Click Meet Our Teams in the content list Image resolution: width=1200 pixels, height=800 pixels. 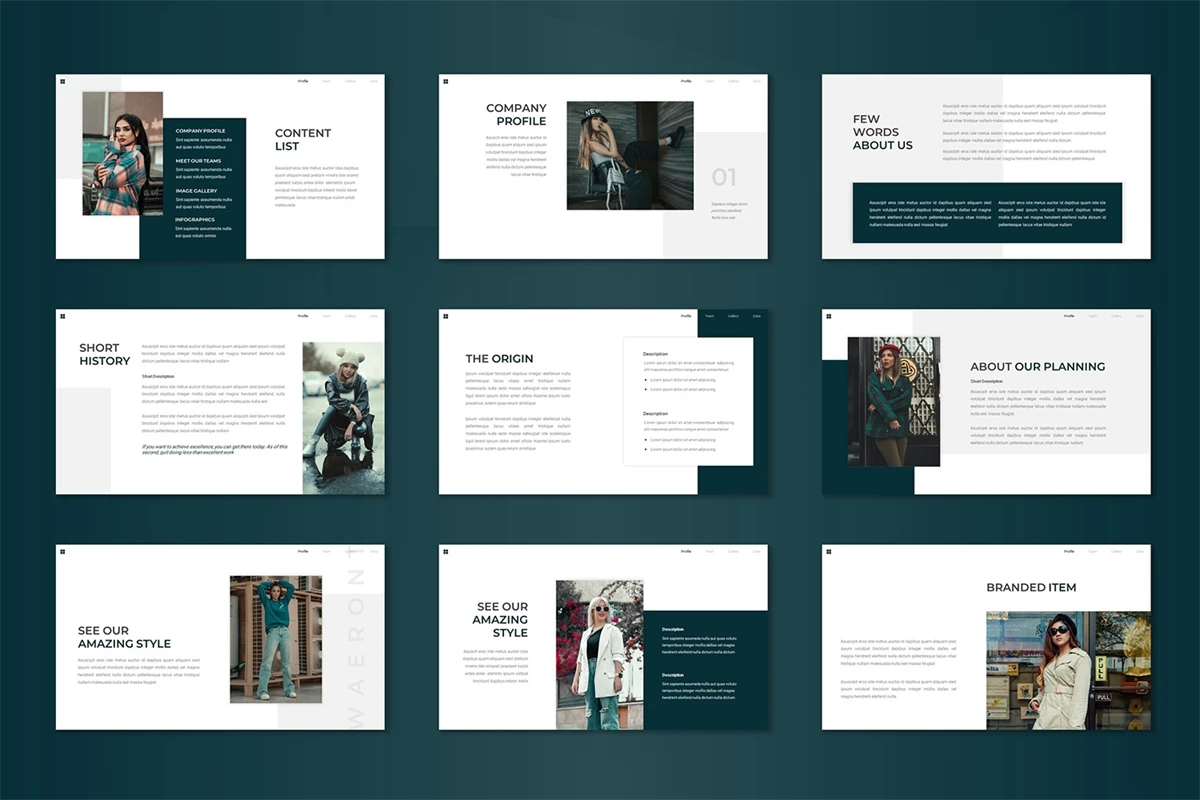[198, 161]
